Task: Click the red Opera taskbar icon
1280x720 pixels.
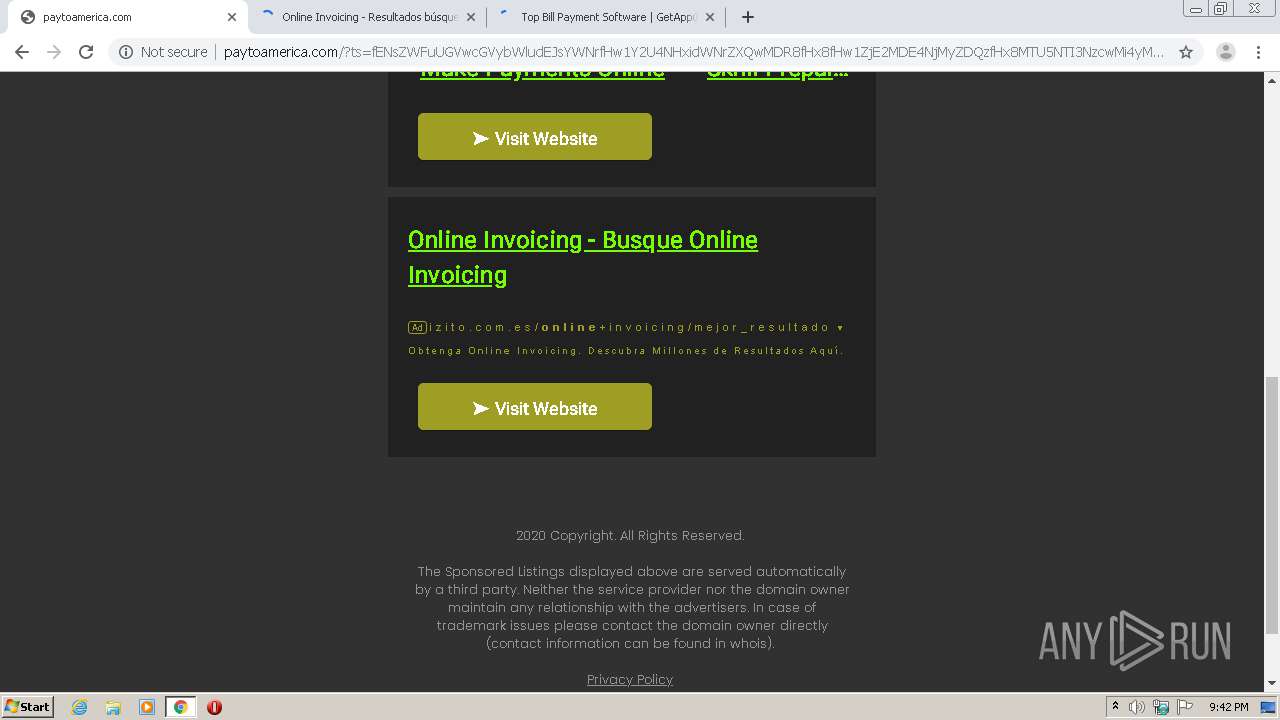Action: (214, 707)
